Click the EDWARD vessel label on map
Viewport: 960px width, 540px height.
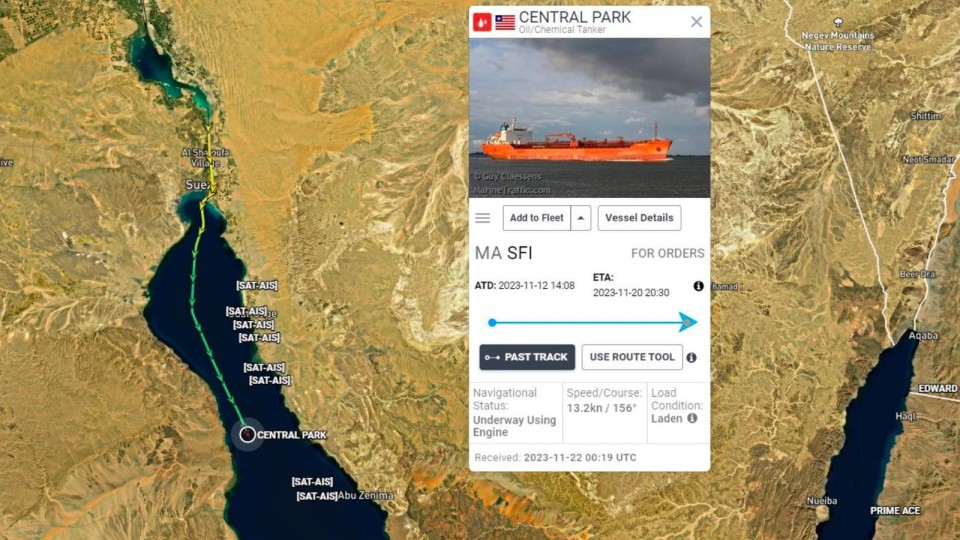(x=937, y=389)
